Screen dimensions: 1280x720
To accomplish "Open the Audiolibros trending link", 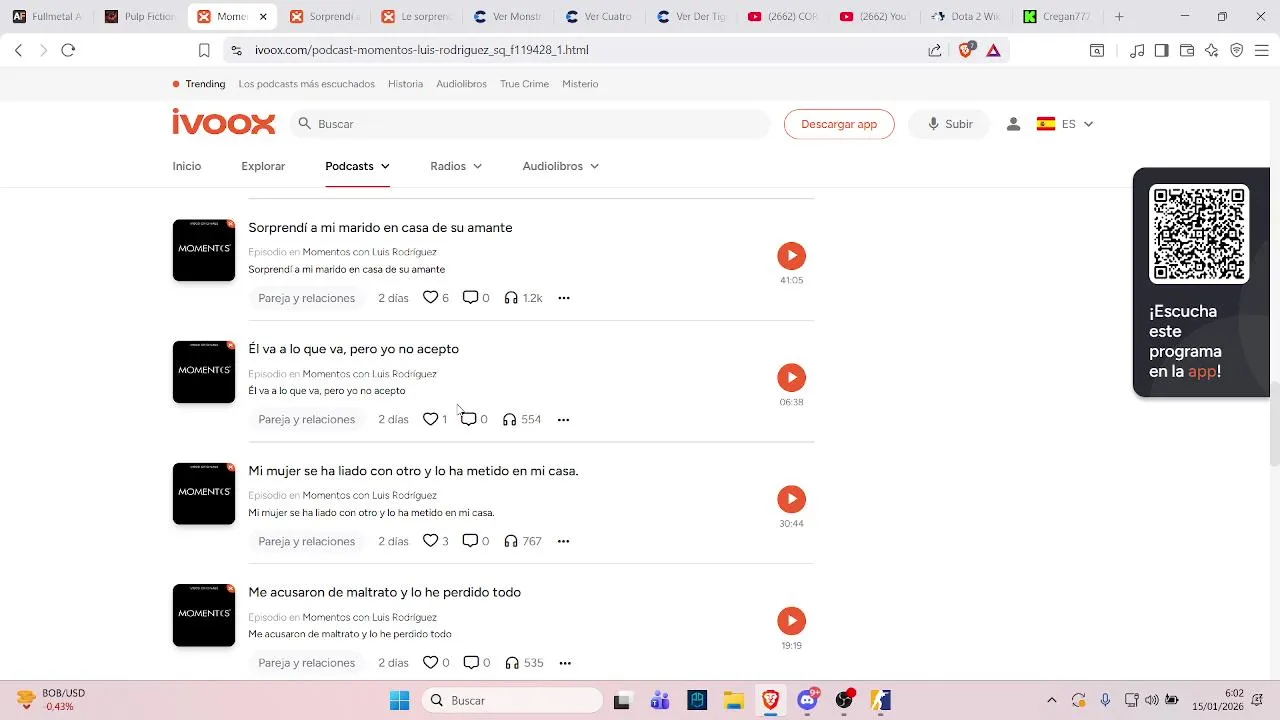I will point(461,84).
